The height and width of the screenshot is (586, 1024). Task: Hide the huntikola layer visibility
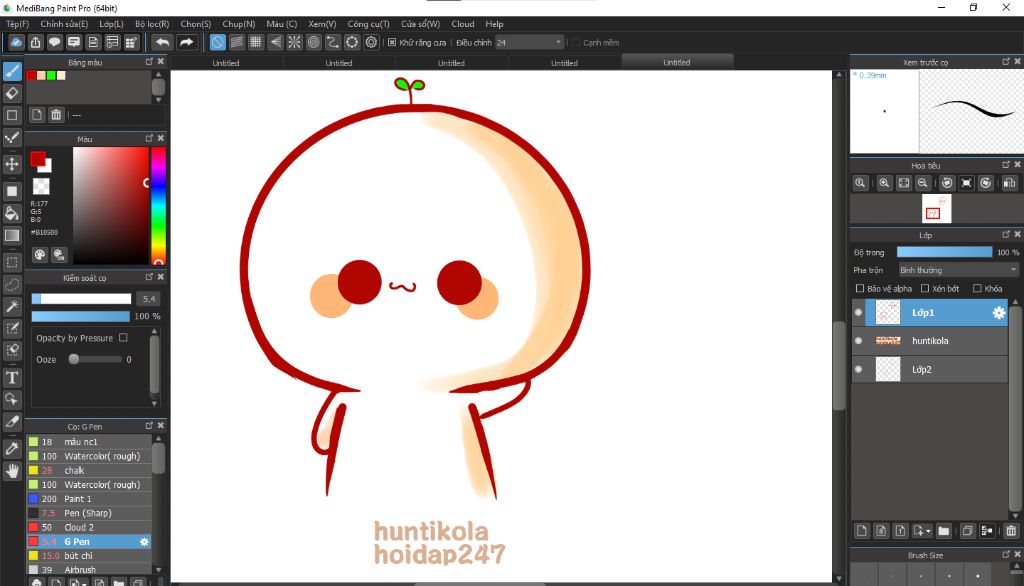858,340
